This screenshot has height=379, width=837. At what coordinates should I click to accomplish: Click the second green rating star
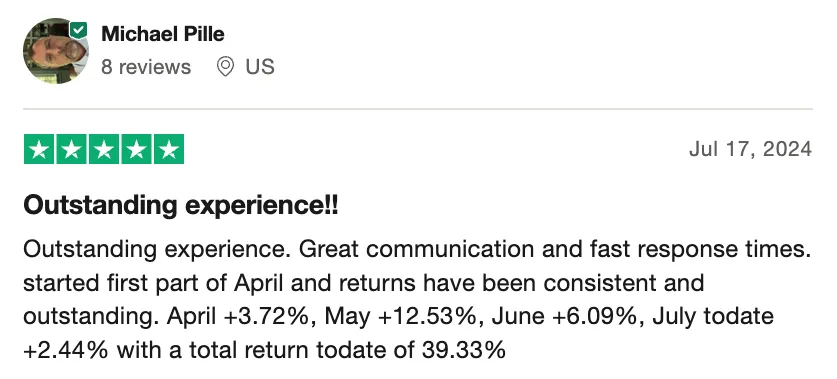72,149
